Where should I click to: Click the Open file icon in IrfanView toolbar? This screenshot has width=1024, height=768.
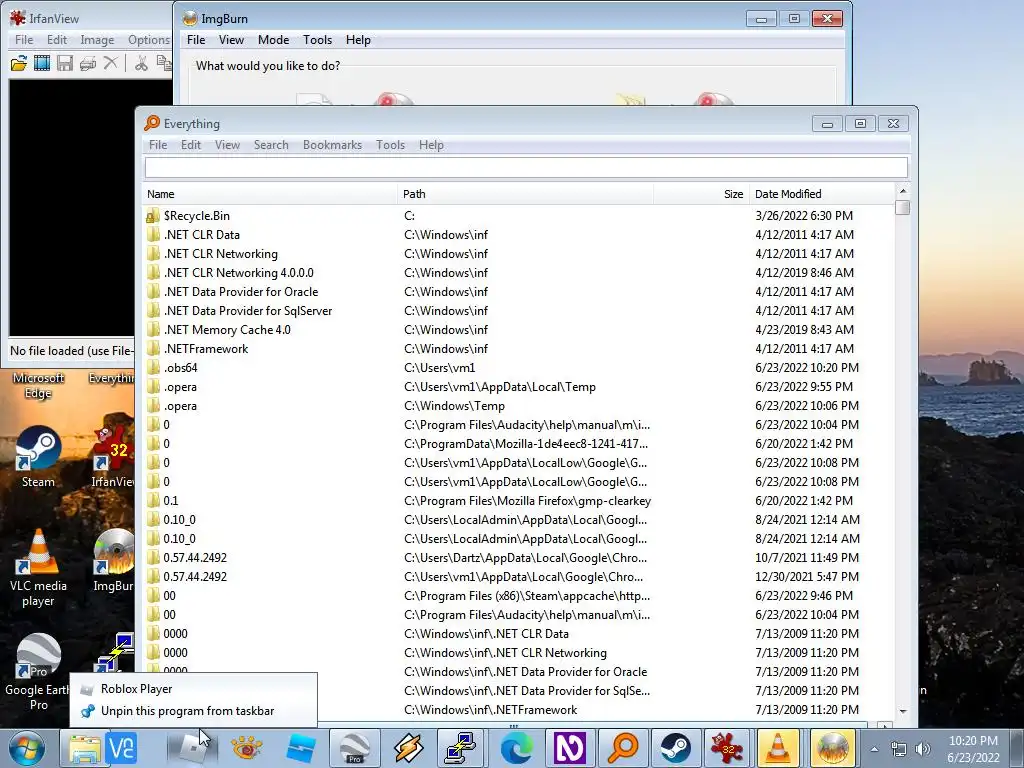[19, 63]
